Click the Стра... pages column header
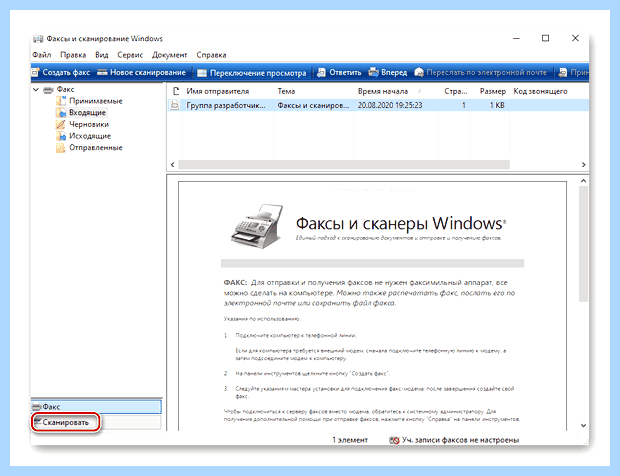This screenshot has height=476, width=620. [x=454, y=91]
